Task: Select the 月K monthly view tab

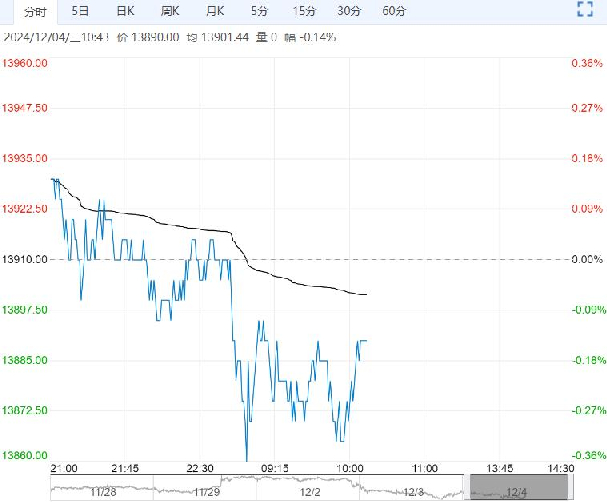Action: (214, 11)
